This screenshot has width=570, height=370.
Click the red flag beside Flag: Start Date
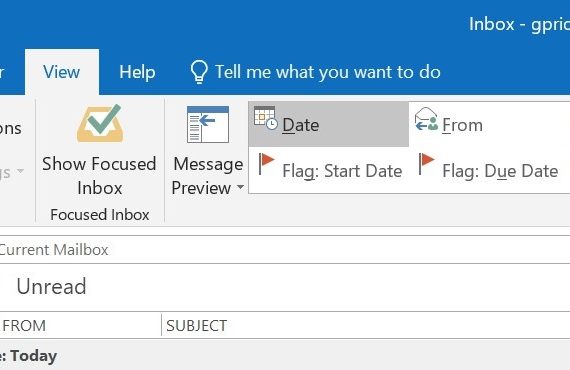266,164
